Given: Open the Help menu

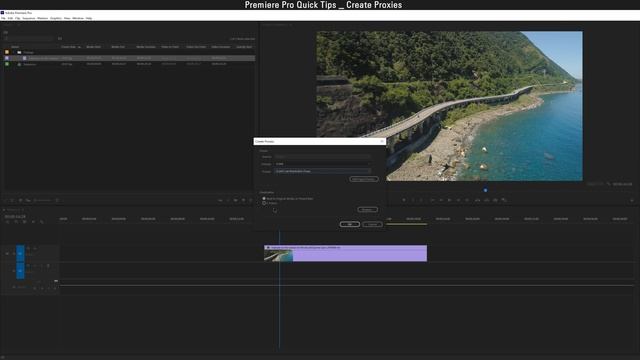Looking at the screenshot, I should click(89, 18).
